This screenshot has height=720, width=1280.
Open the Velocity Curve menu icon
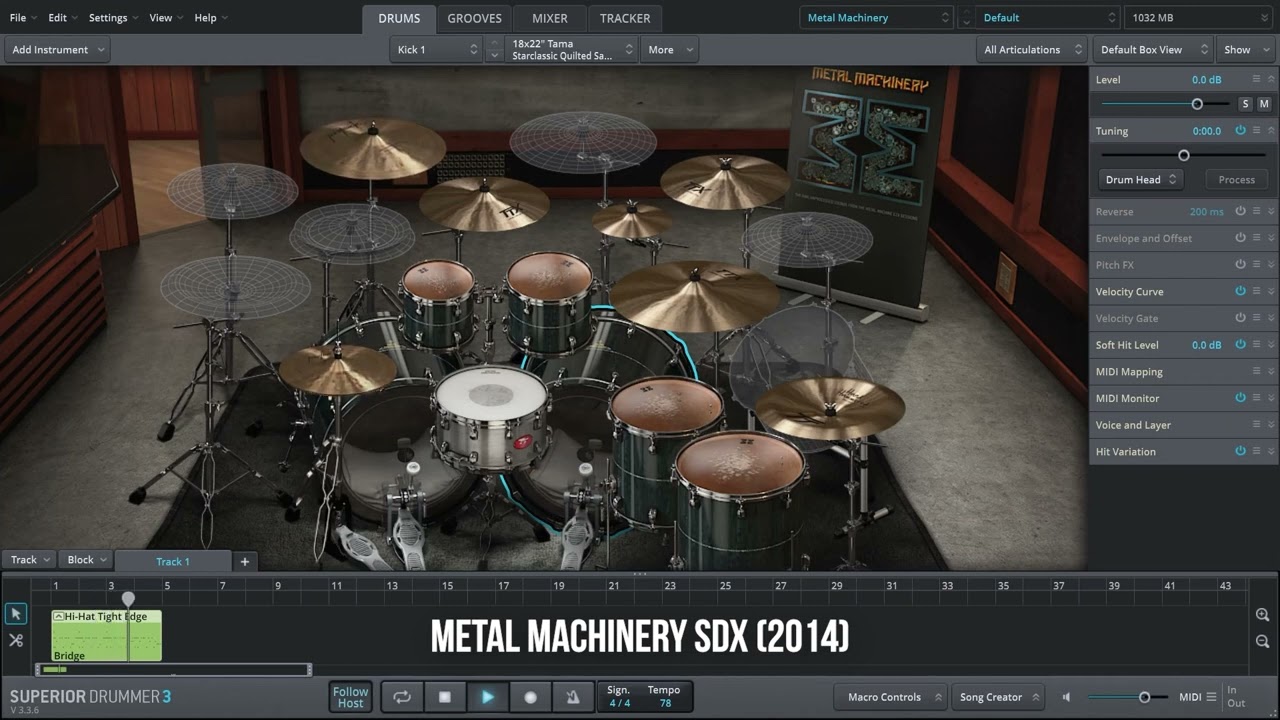[x=1257, y=291]
